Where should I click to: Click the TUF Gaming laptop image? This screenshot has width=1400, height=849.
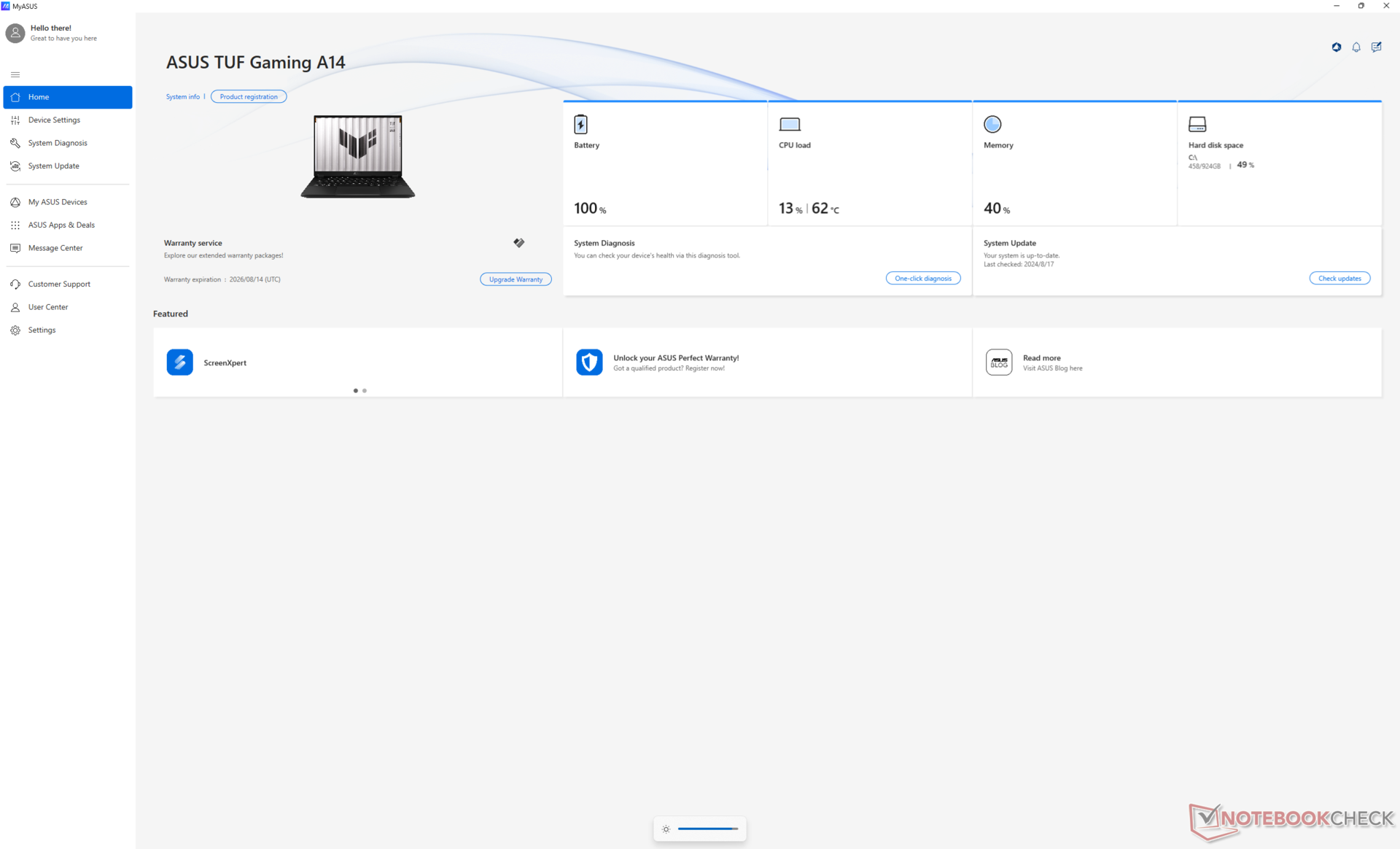pyautogui.click(x=357, y=156)
